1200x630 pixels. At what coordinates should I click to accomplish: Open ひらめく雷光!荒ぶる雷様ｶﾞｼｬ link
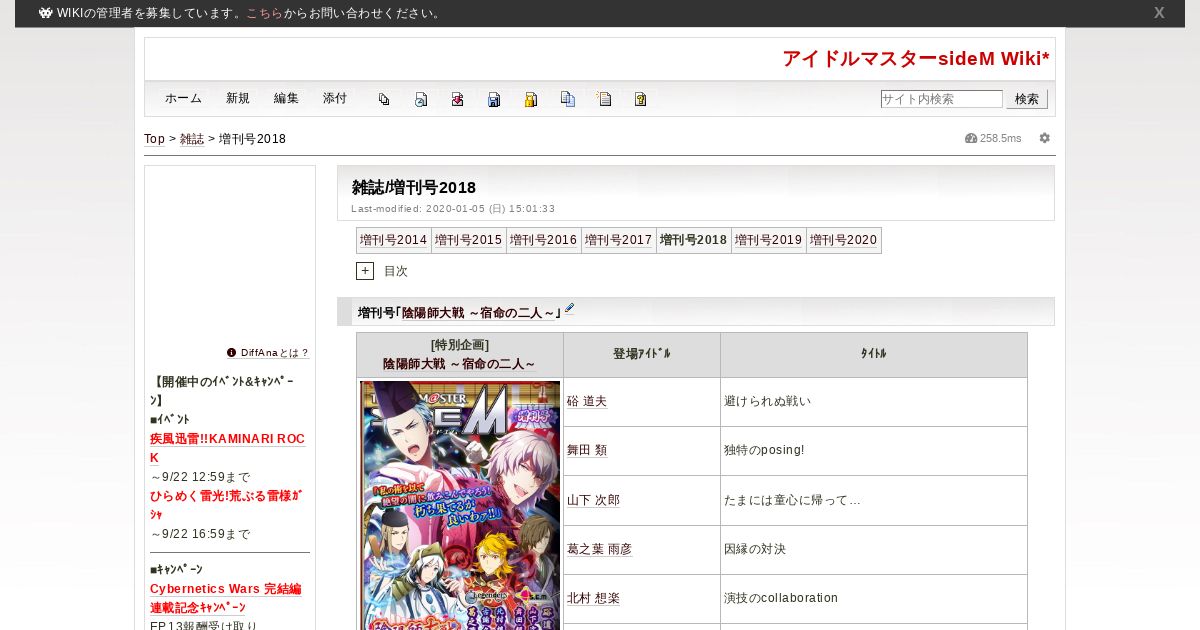(226, 504)
